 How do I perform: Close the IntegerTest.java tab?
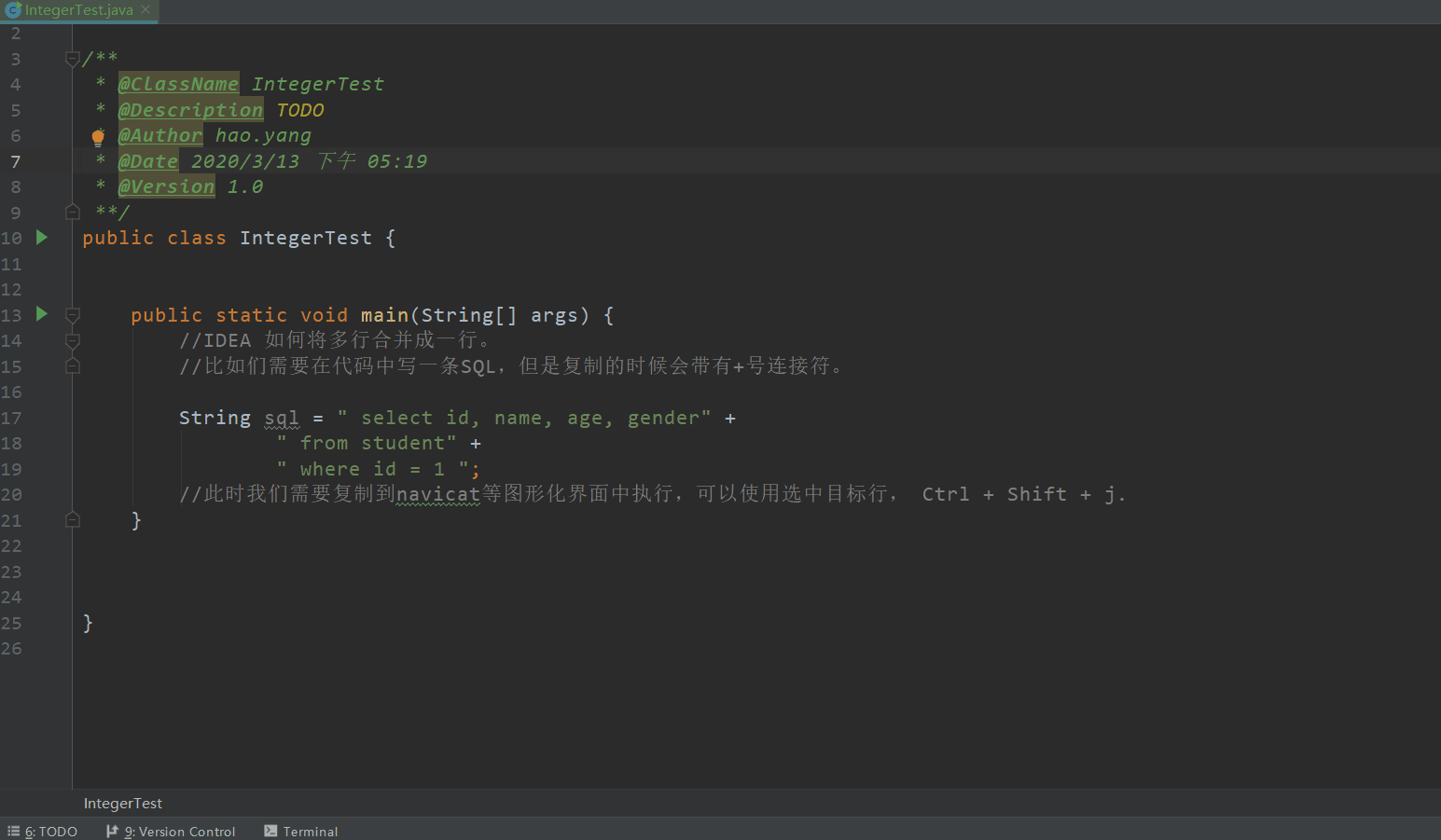pos(145,10)
